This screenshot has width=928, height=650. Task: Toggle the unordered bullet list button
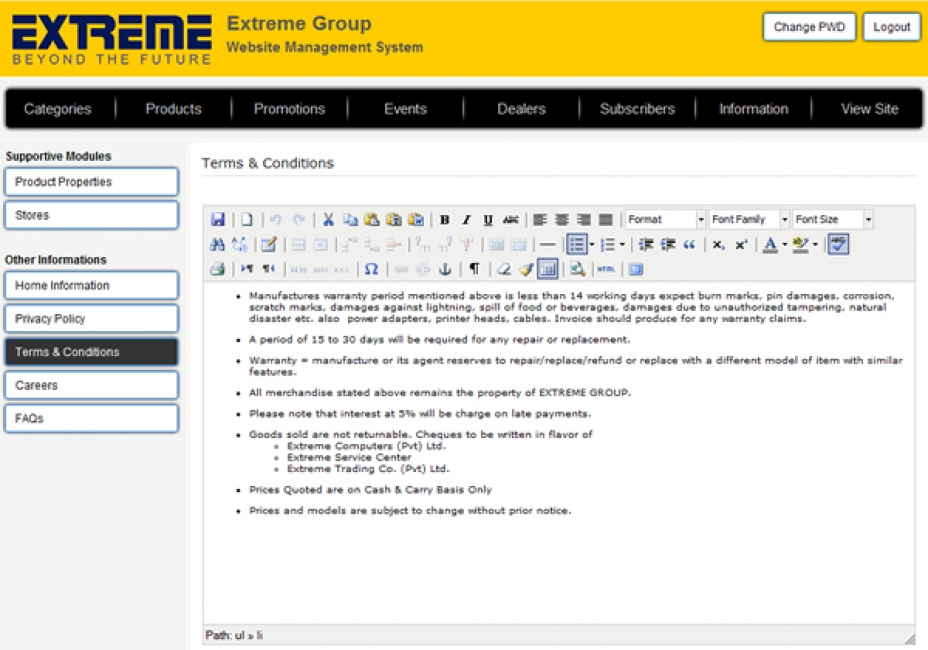pyautogui.click(x=576, y=244)
